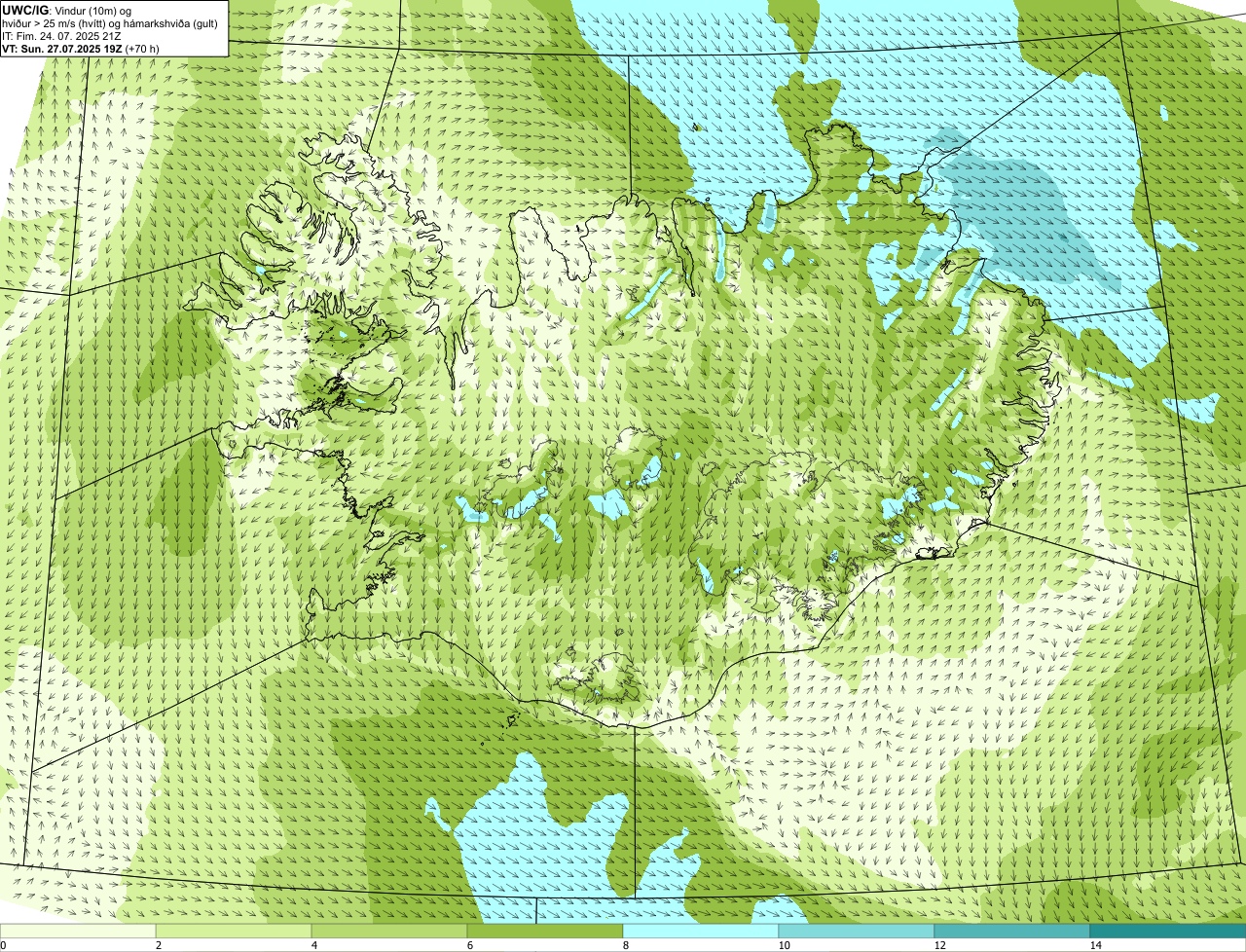The image size is (1246, 952).
Task: Click the turquoise 10–12 m/s legend swatch
Action: click(857, 931)
